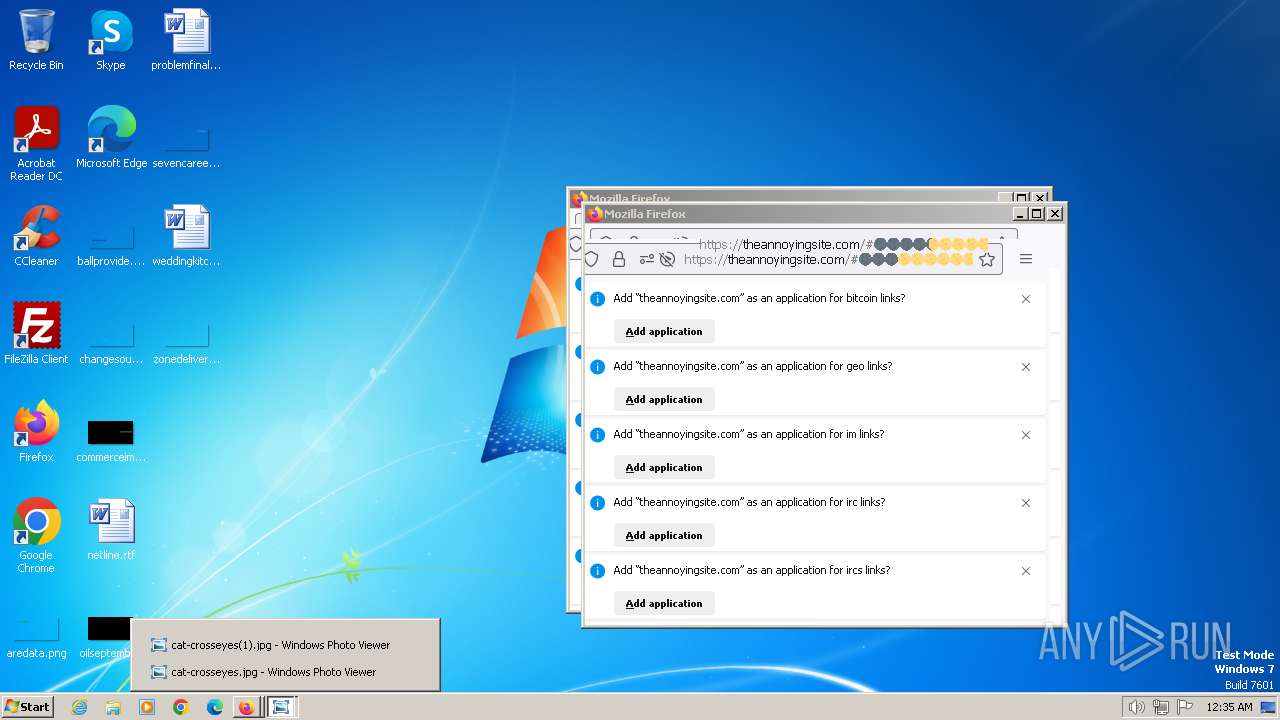The width and height of the screenshot is (1280, 720).
Task: Dismiss the geo links notification
Action: pyautogui.click(x=1026, y=367)
